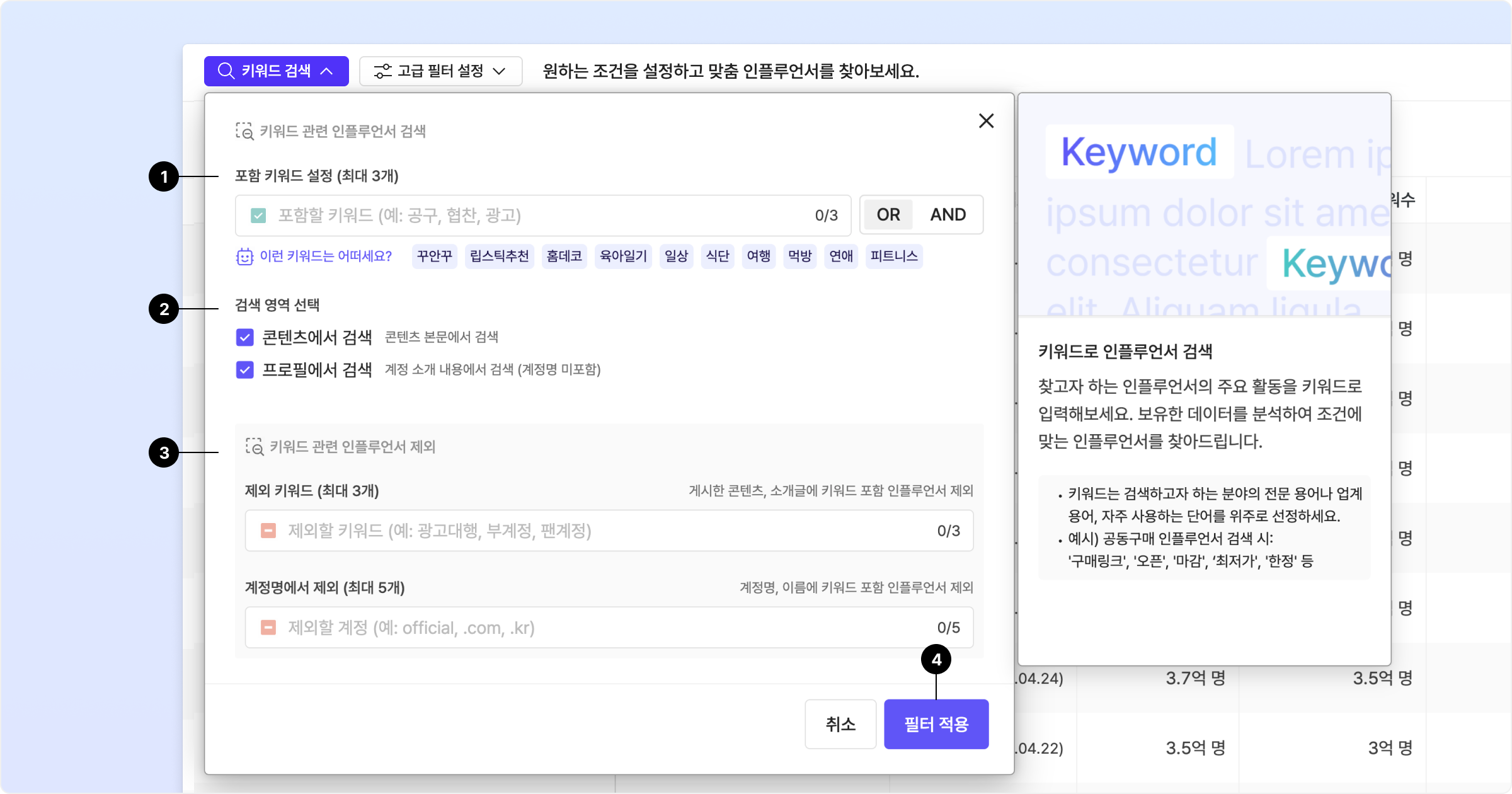Uncheck 콘텐츠에서 검색 checkbox
1512x794 pixels.
tap(245, 337)
